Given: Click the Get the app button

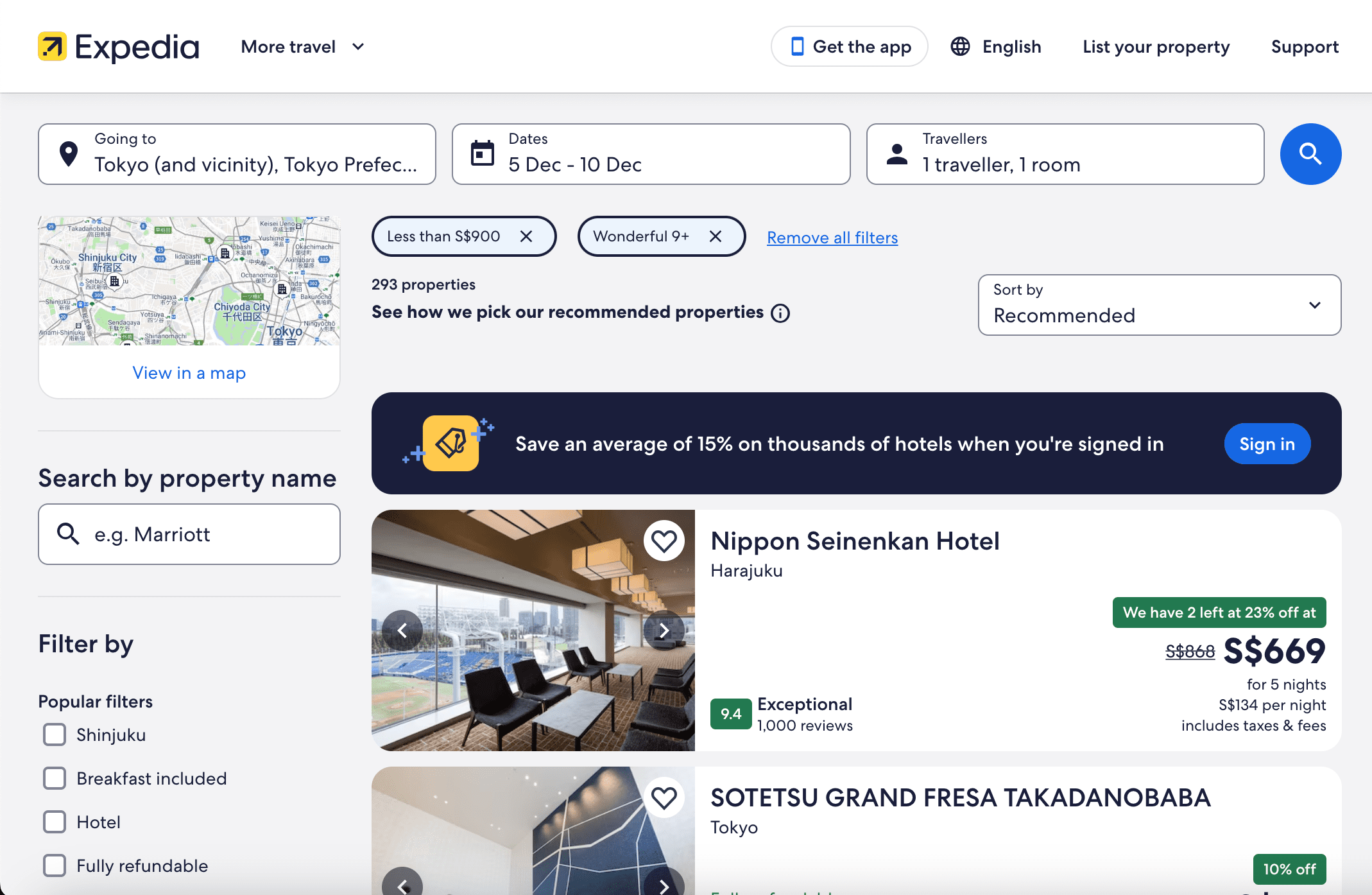Looking at the screenshot, I should tap(849, 46).
